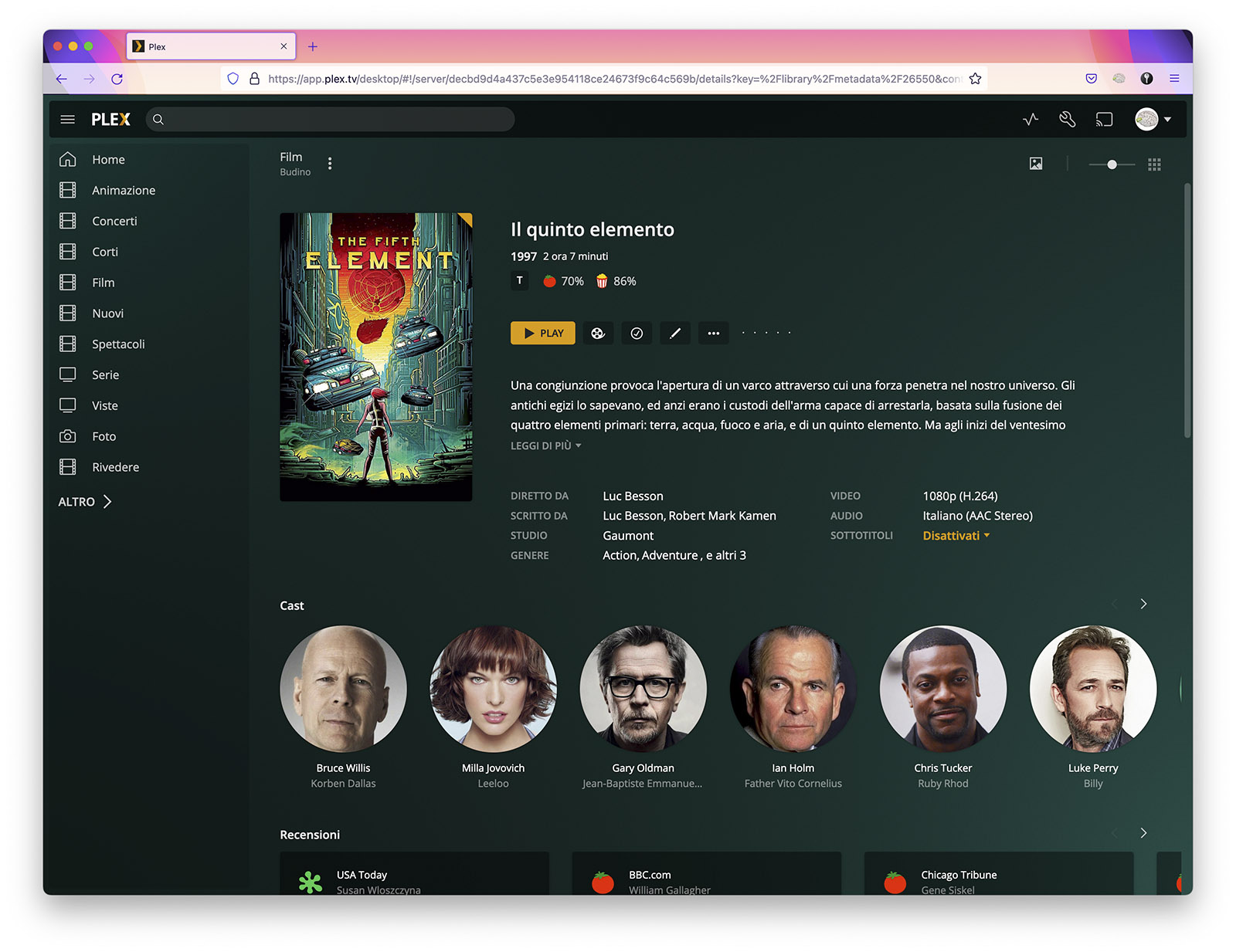Open the BBC.com review card
This screenshot has width=1236, height=952.
[706, 874]
